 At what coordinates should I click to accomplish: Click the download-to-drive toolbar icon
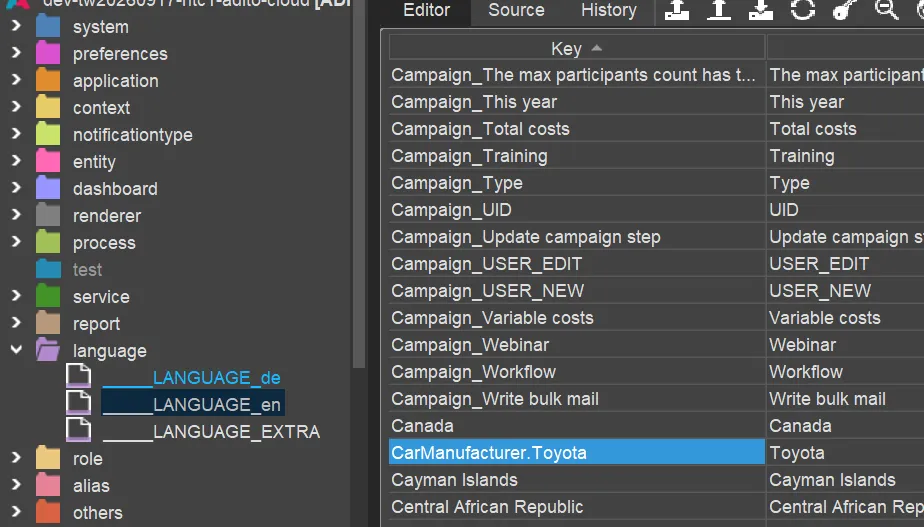click(x=761, y=10)
